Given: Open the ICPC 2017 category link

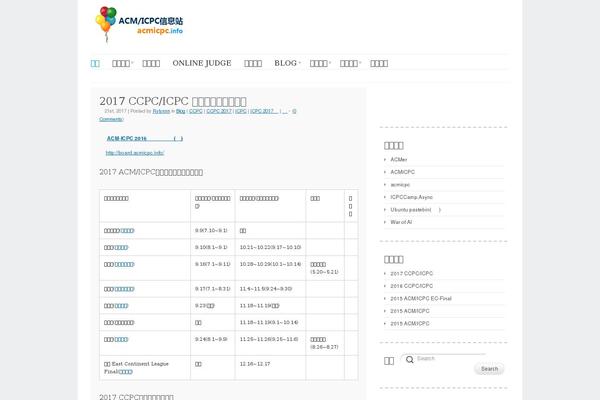Looking at the screenshot, I should click(x=264, y=111).
